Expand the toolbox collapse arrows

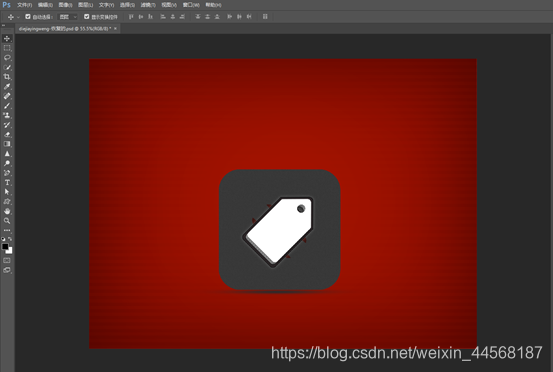coord(3,25)
